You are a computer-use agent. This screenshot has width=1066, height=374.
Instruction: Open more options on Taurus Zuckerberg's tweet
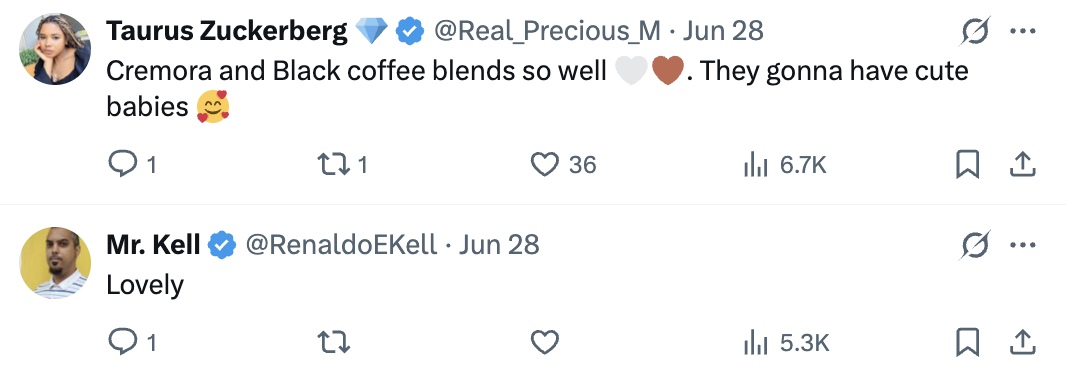tap(1023, 31)
